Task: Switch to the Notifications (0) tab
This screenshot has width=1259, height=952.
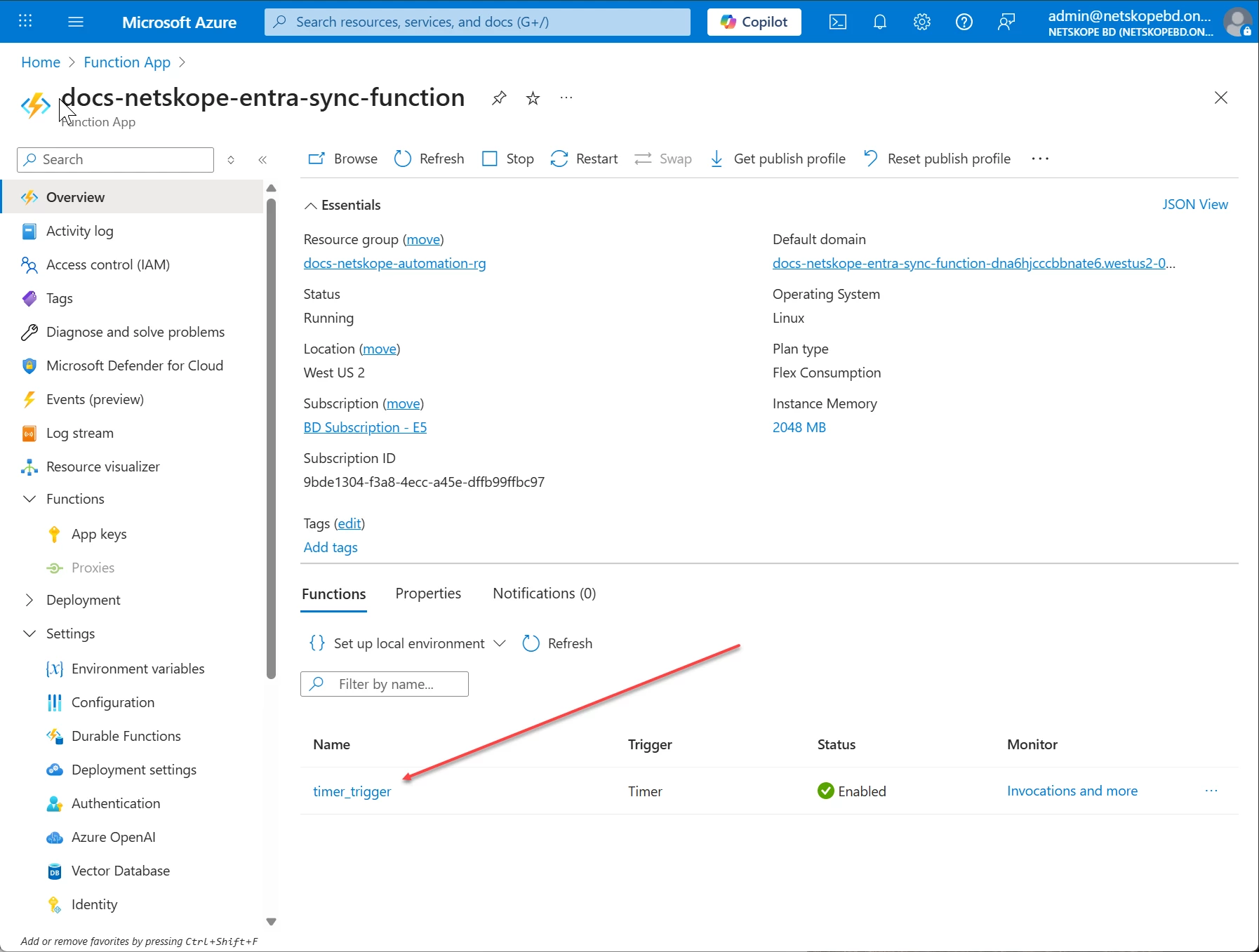Action: [545, 594]
